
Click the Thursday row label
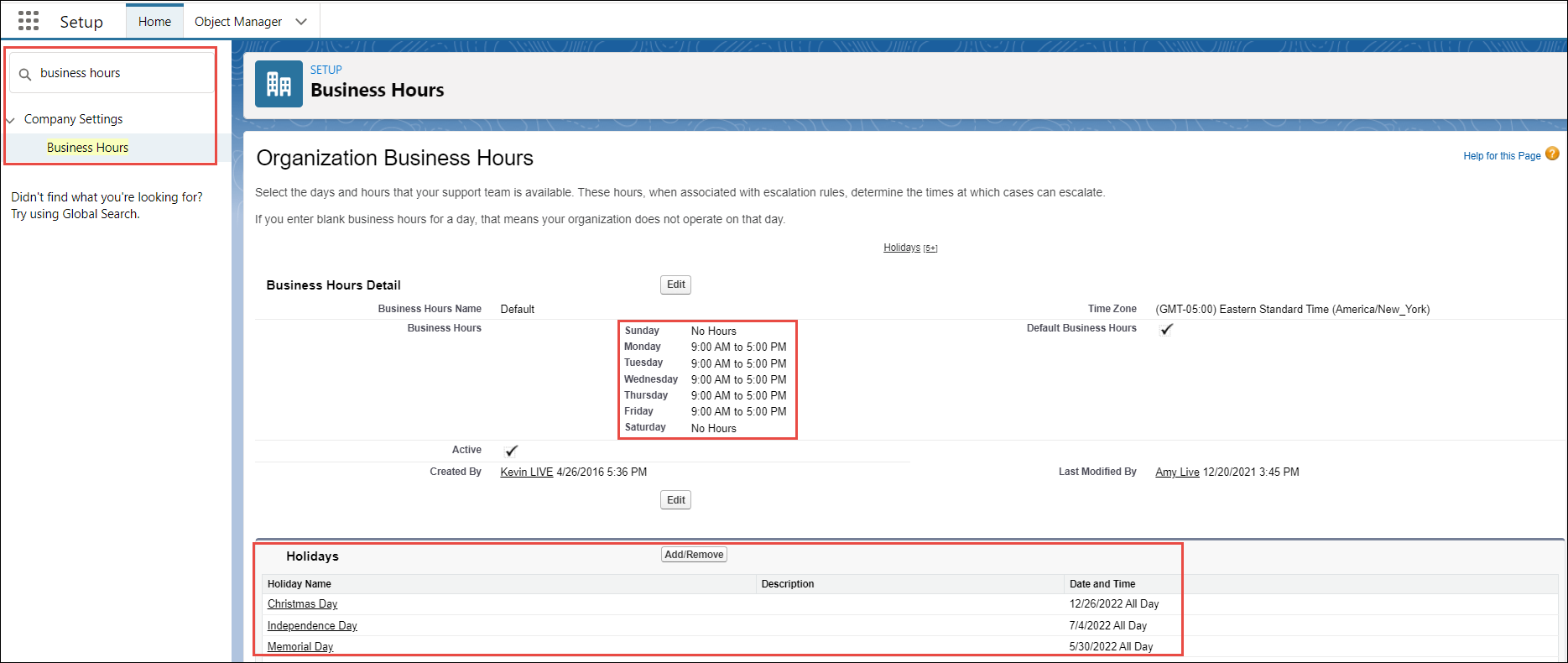pyautogui.click(x=646, y=395)
